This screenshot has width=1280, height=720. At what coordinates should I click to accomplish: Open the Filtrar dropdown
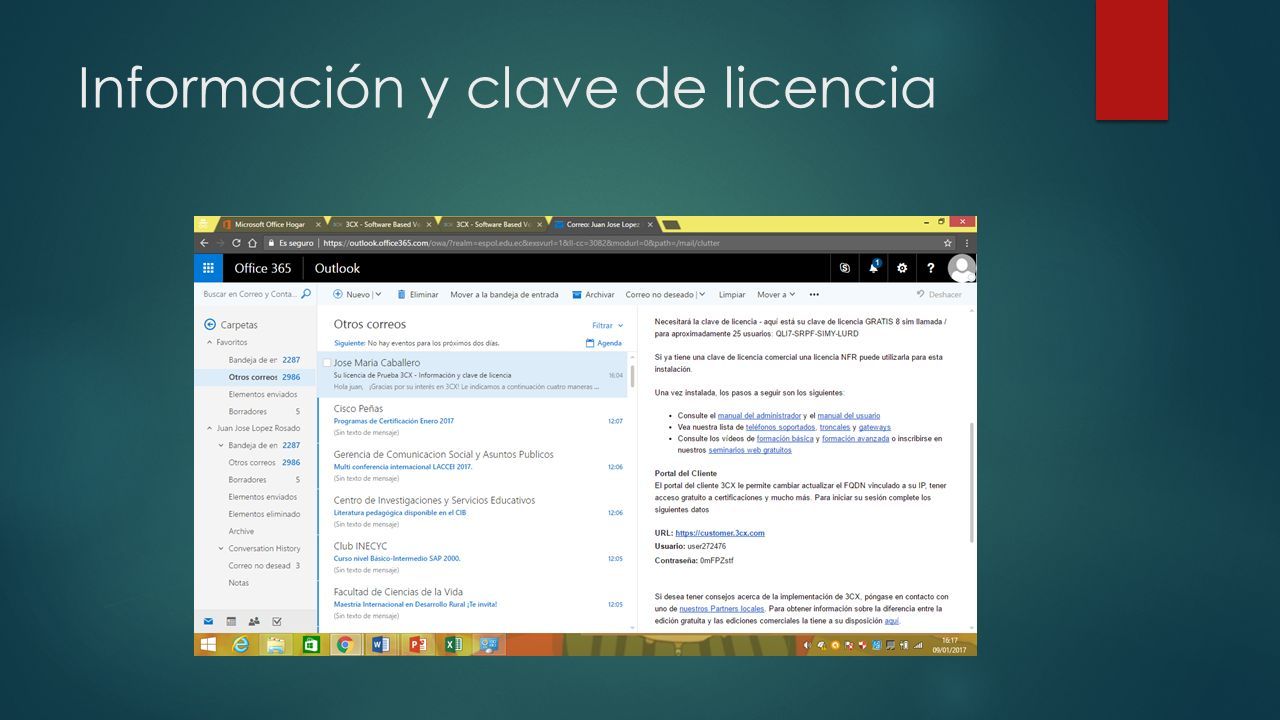tap(607, 325)
